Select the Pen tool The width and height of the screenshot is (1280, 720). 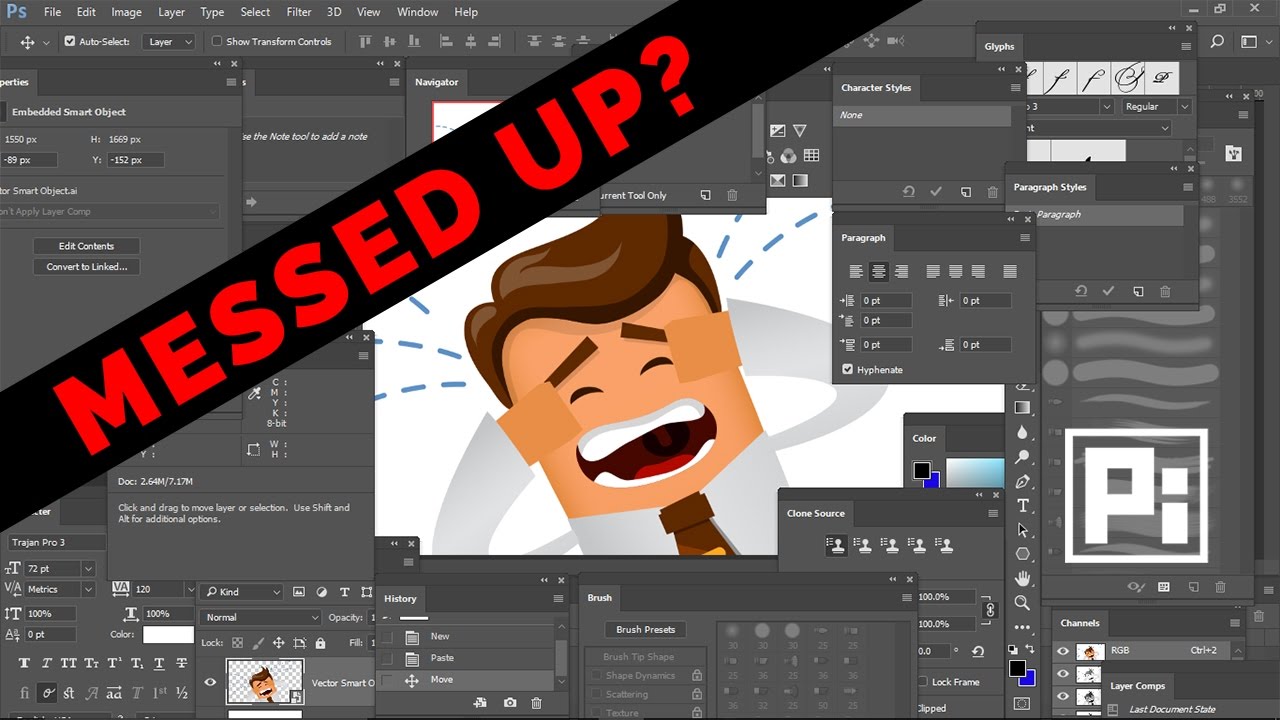coord(1022,480)
